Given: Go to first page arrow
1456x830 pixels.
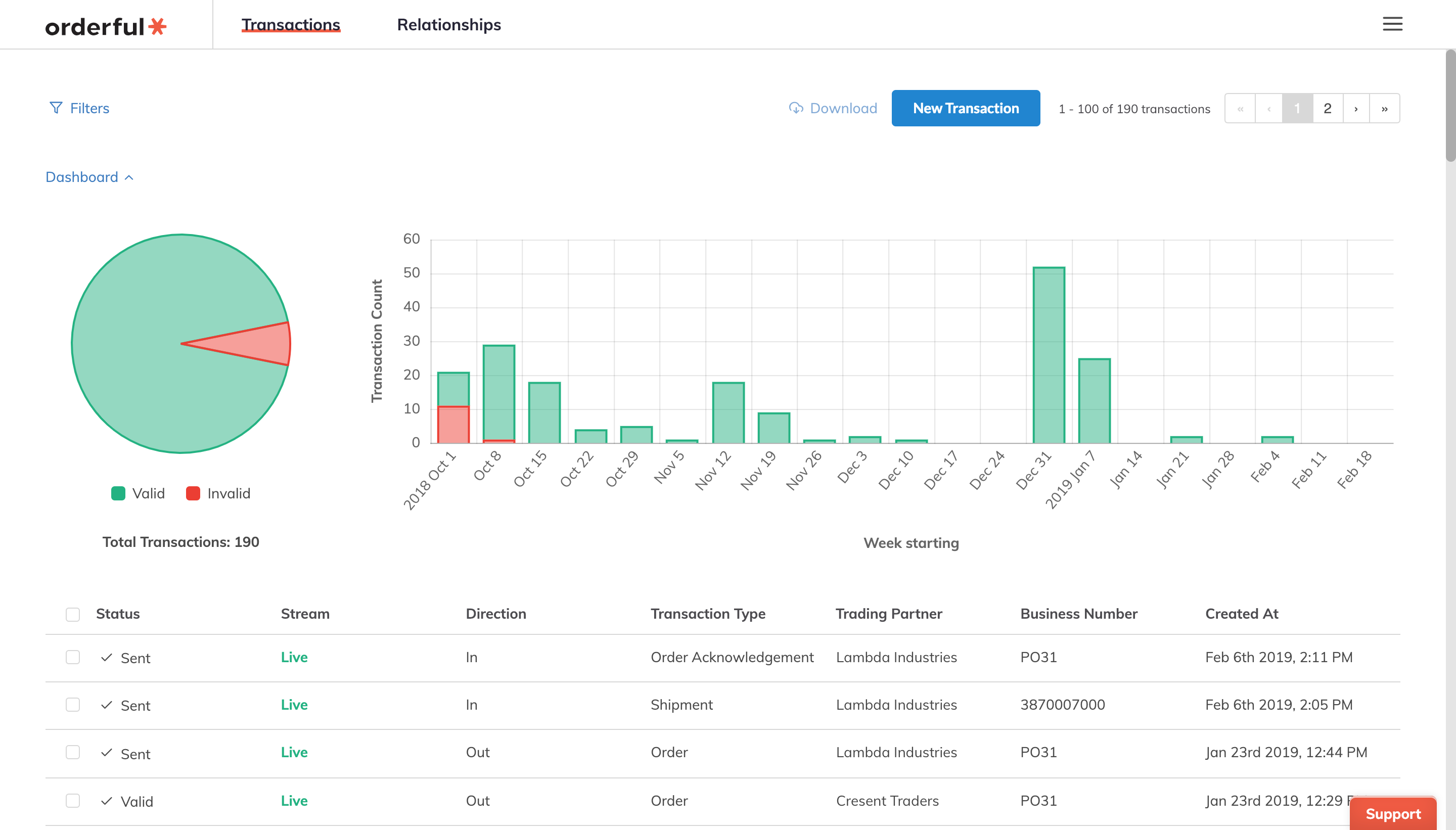Looking at the screenshot, I should (1240, 108).
